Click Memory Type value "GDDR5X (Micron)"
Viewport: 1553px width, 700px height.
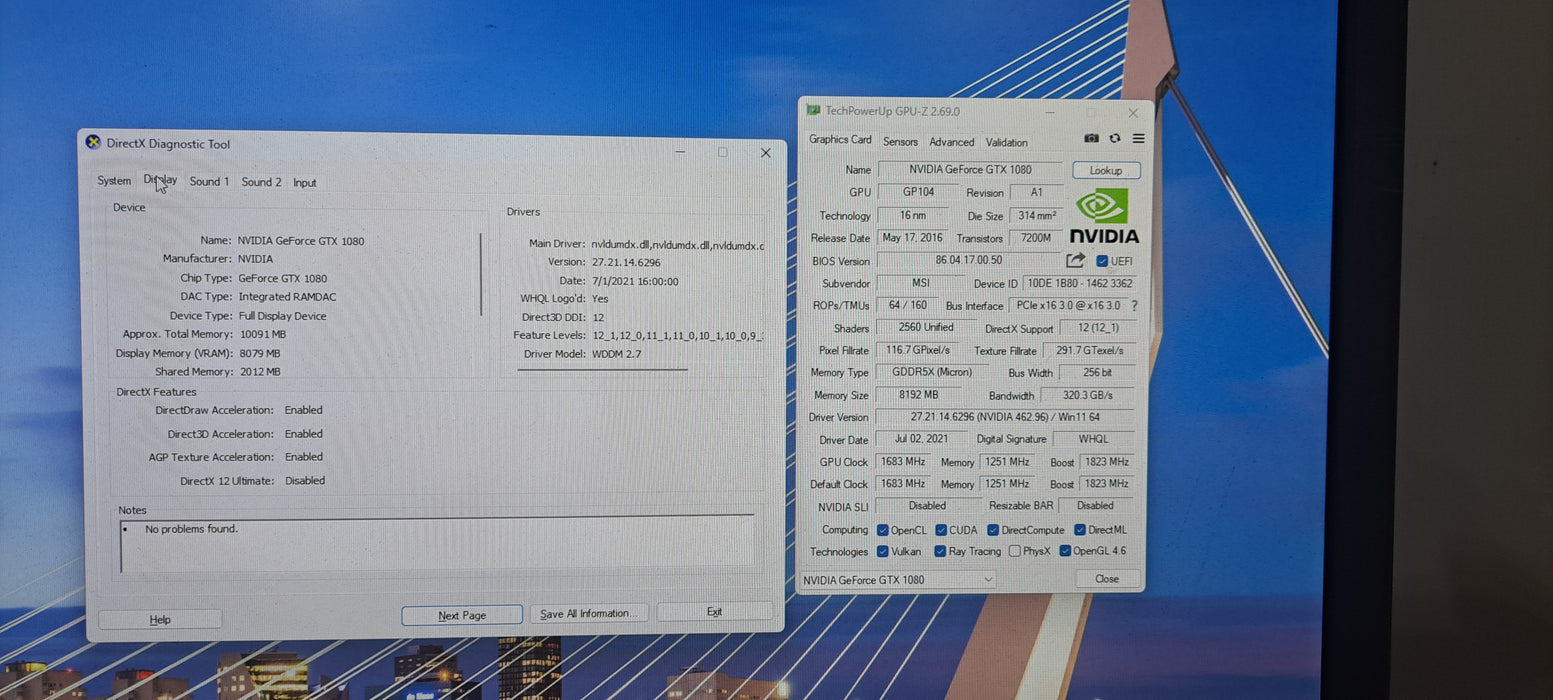[932, 372]
